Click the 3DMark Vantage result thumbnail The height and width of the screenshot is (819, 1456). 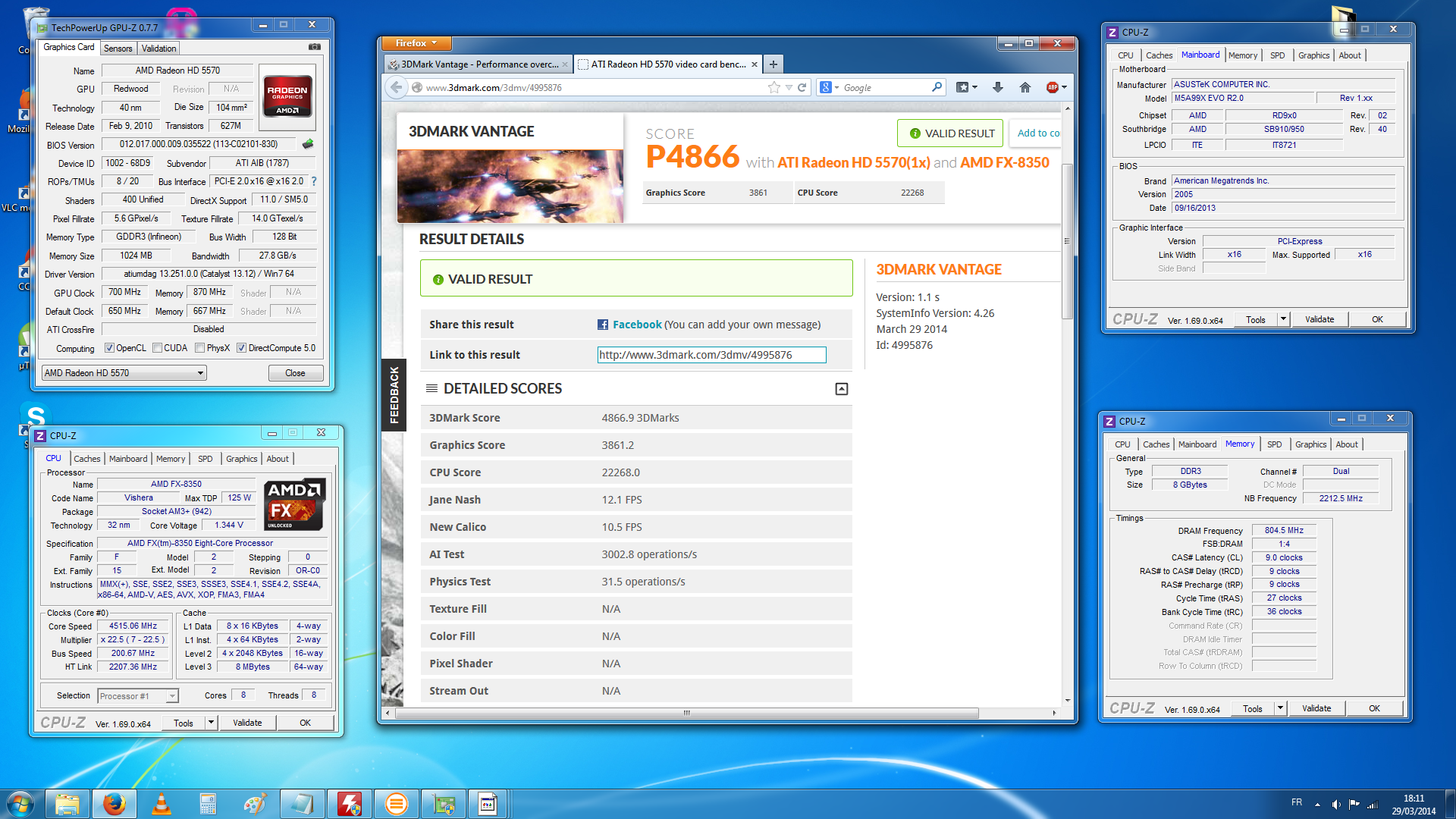[510, 186]
